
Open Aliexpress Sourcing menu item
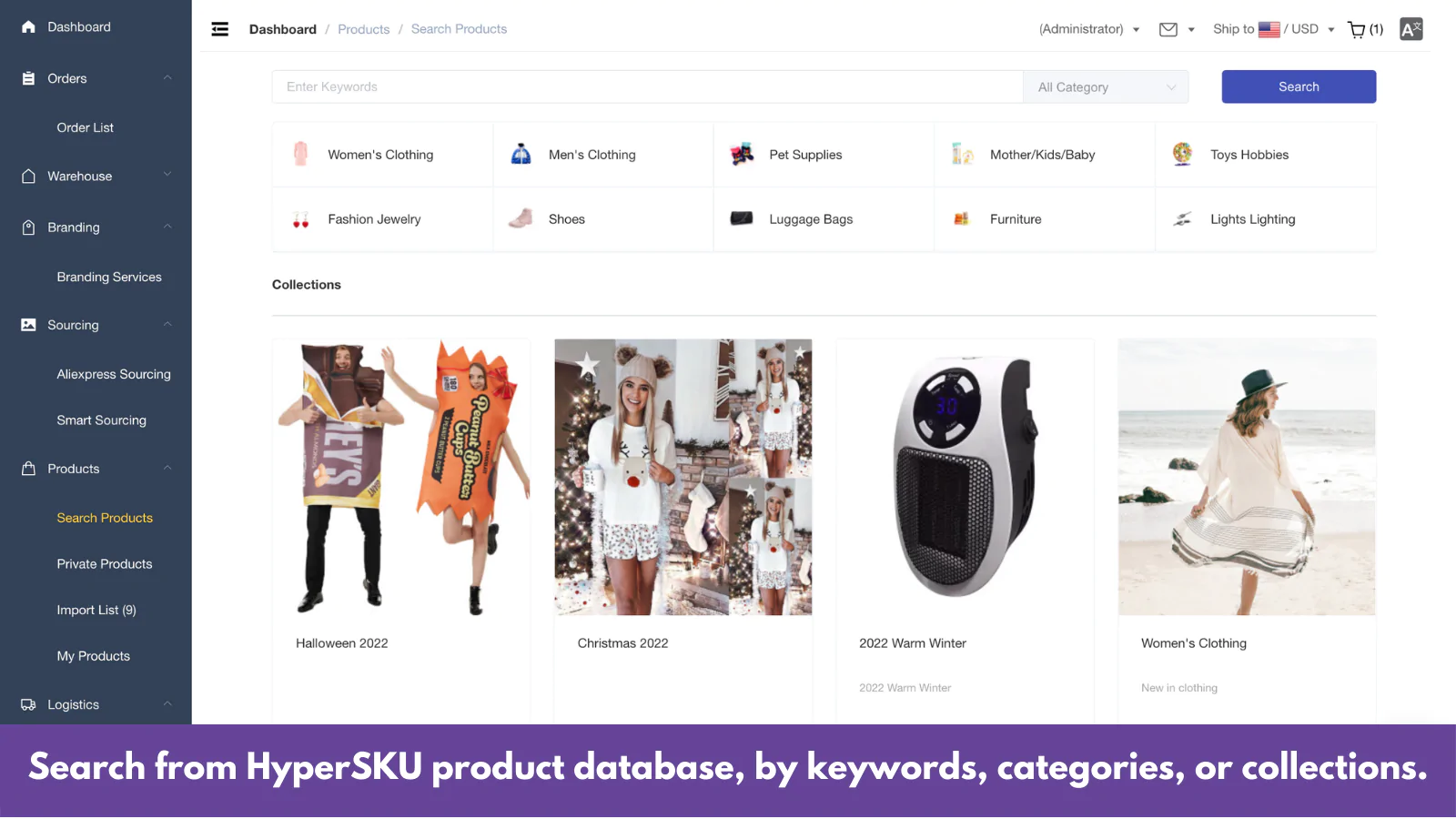tap(114, 374)
